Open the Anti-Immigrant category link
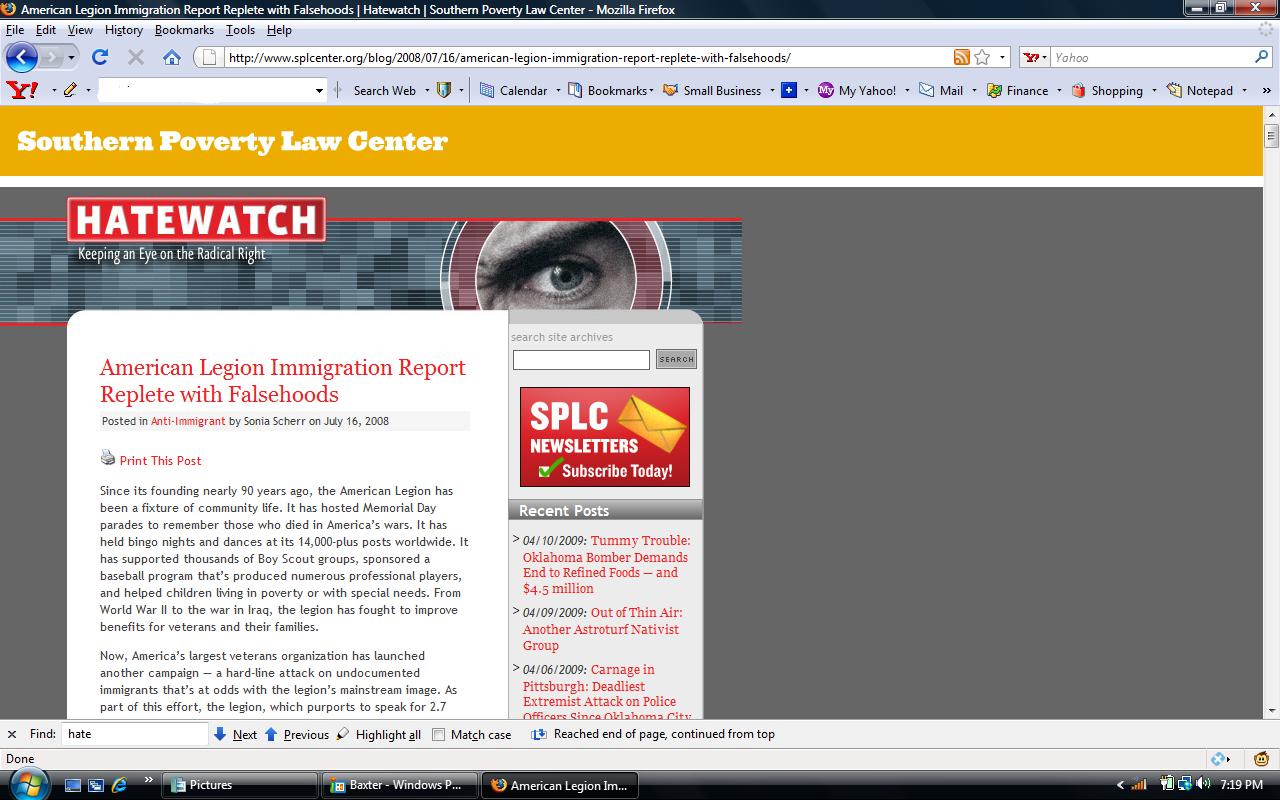This screenshot has width=1280, height=800. click(188, 421)
